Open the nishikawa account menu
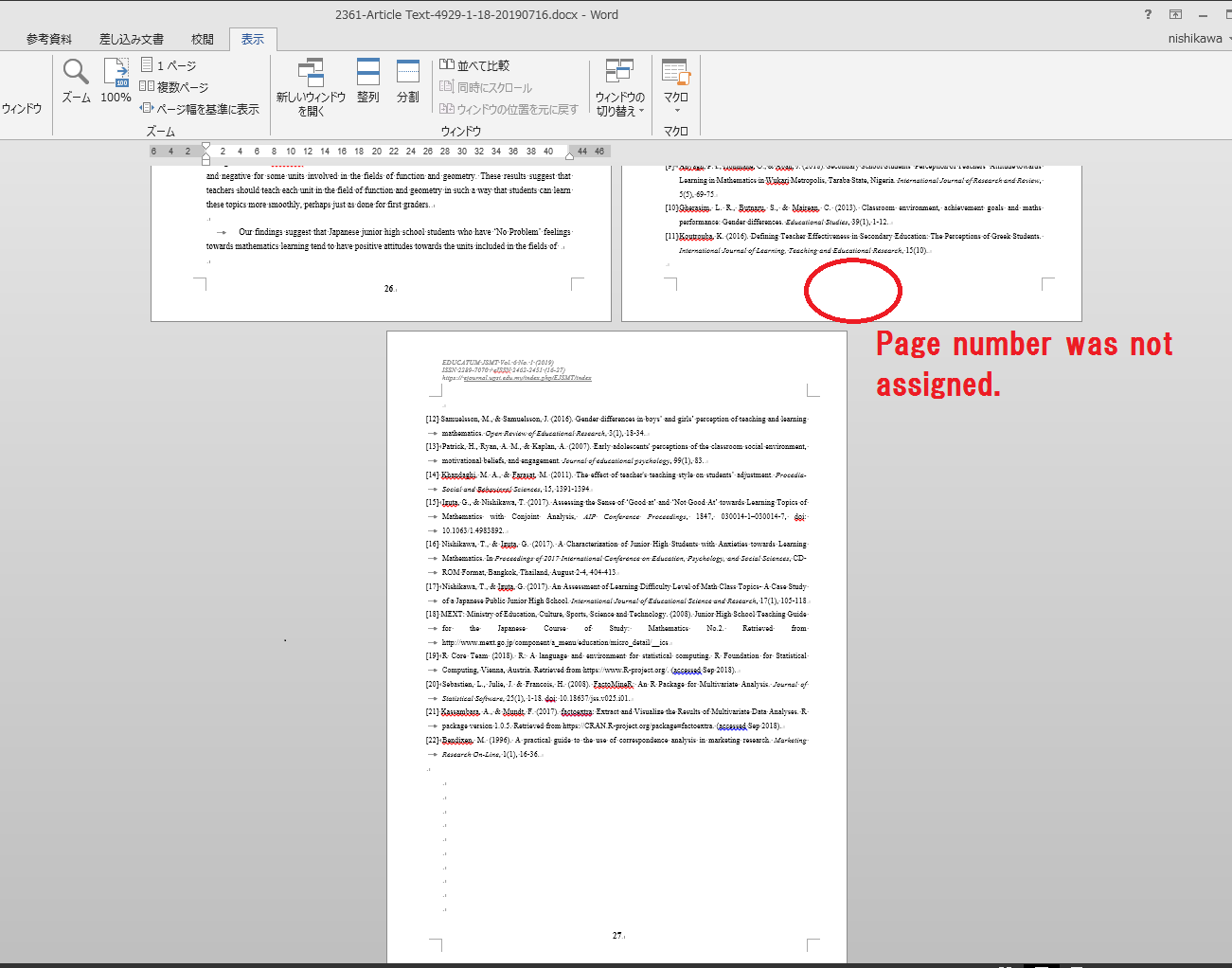Image resolution: width=1232 pixels, height=968 pixels. [1197, 39]
